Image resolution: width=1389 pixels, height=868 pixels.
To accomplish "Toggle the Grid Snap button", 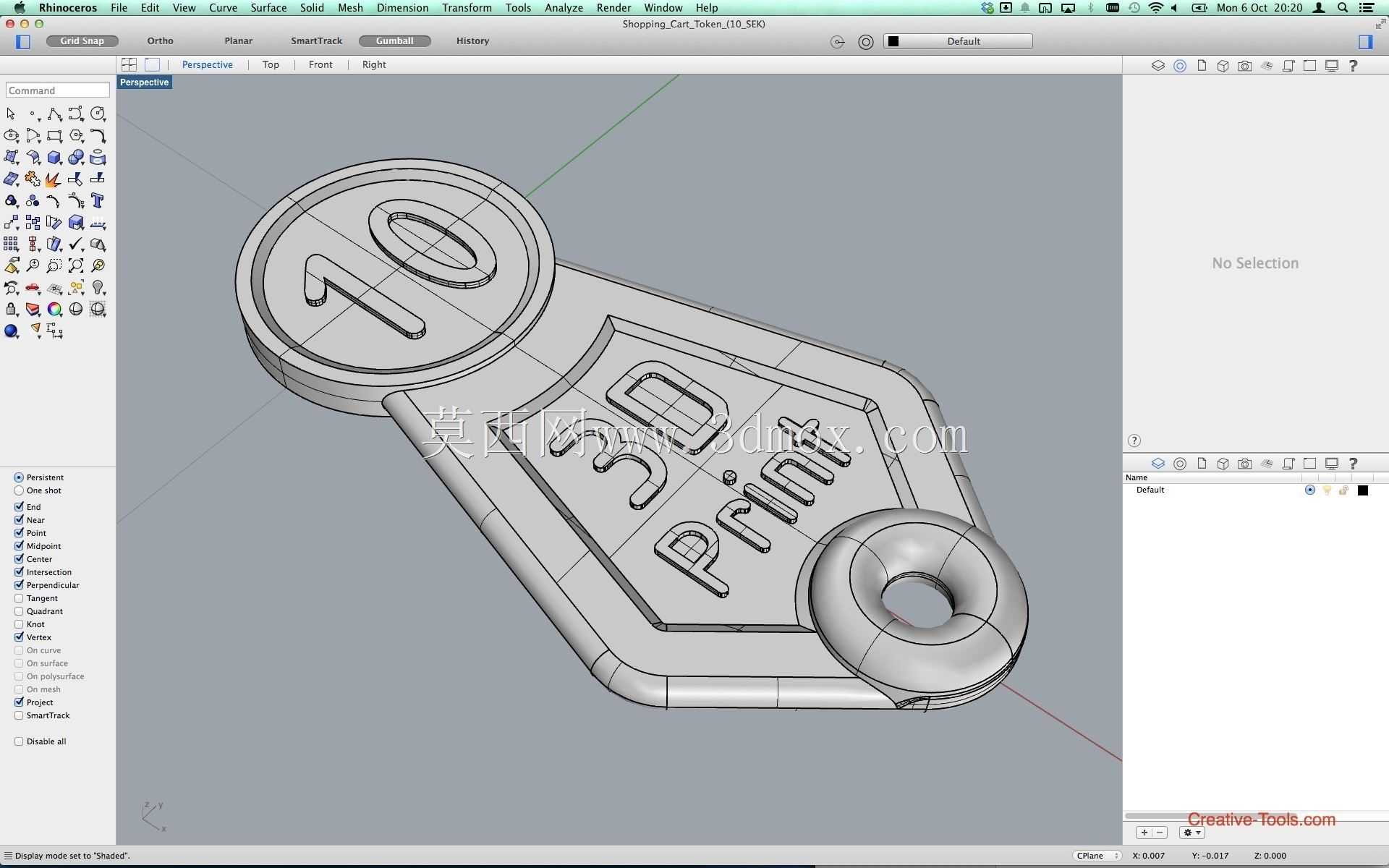I will click(x=82, y=41).
